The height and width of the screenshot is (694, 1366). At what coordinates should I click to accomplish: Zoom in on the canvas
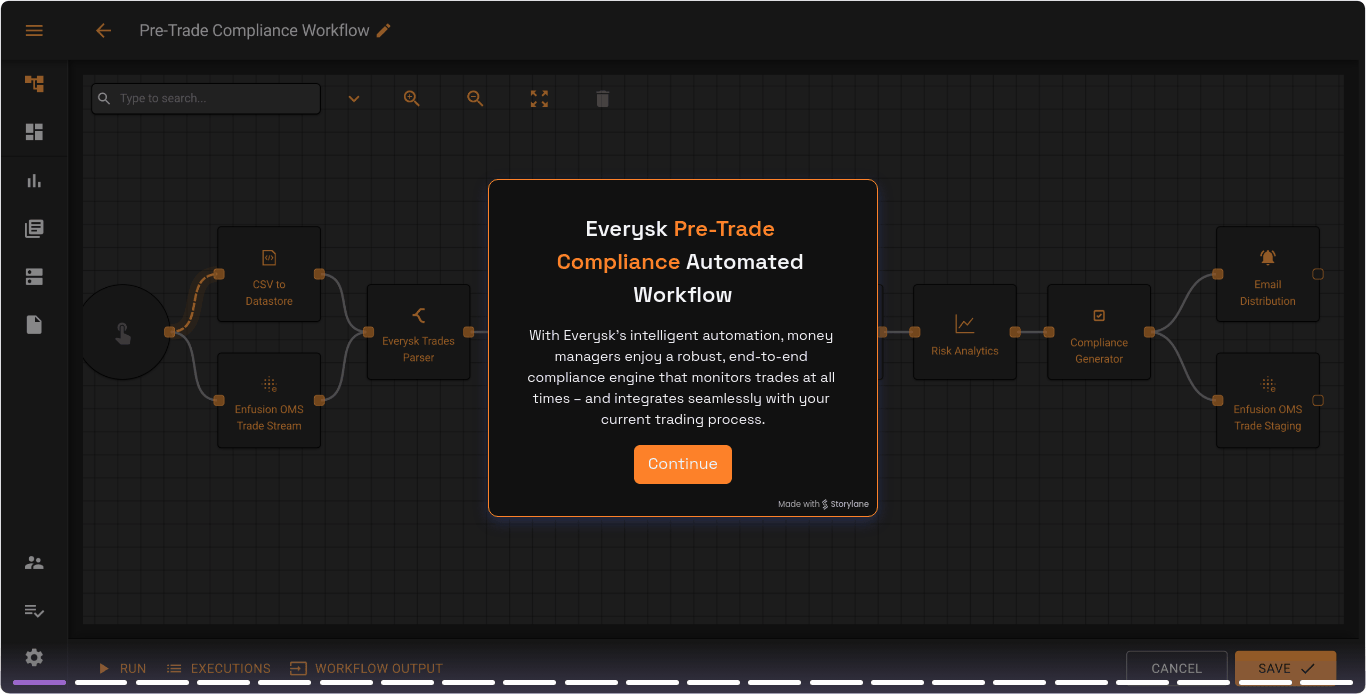411,99
